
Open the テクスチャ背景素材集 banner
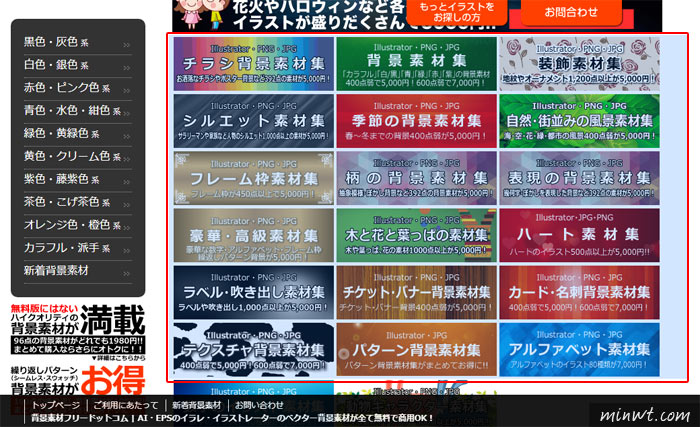[x=254, y=350]
